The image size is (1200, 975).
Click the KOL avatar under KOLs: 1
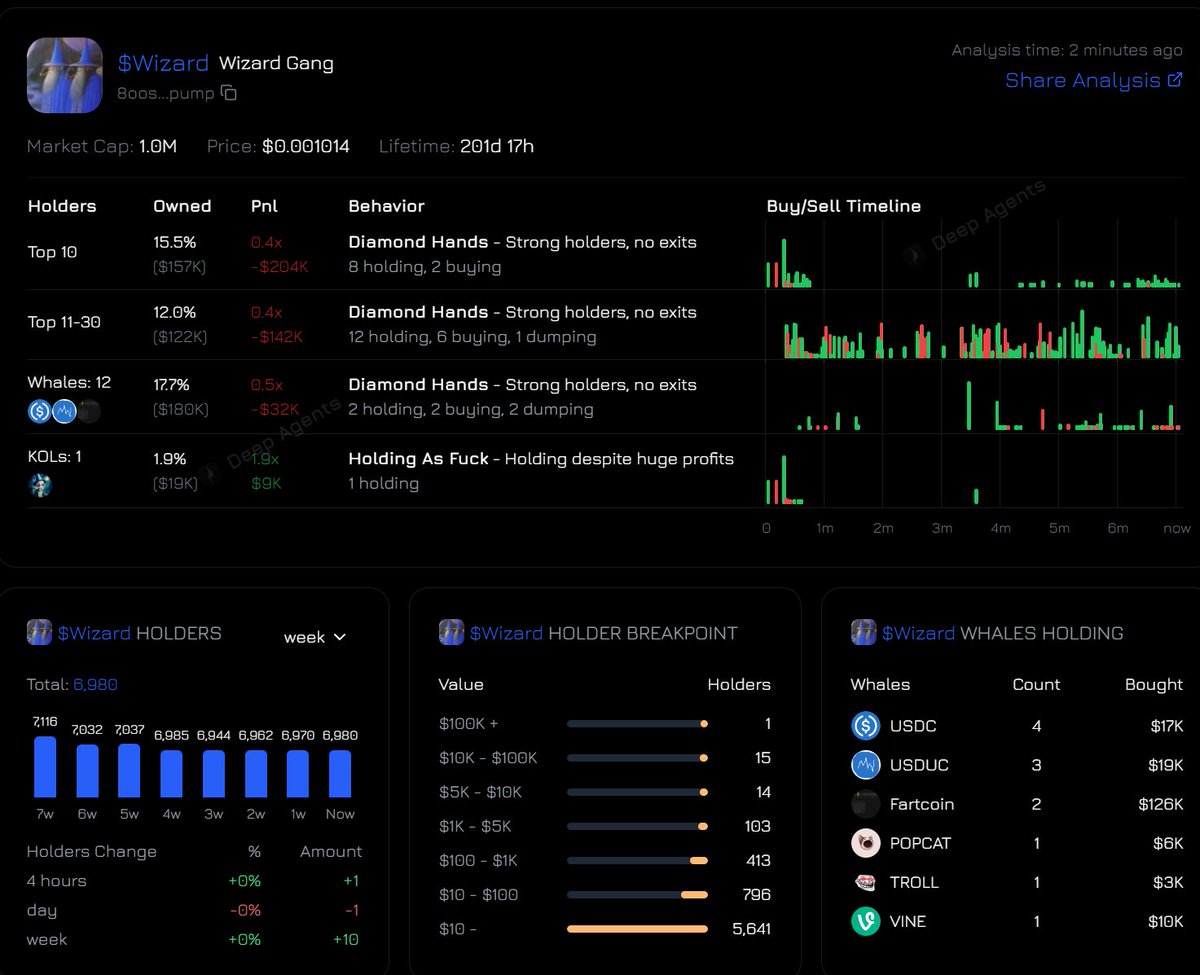click(x=40, y=485)
